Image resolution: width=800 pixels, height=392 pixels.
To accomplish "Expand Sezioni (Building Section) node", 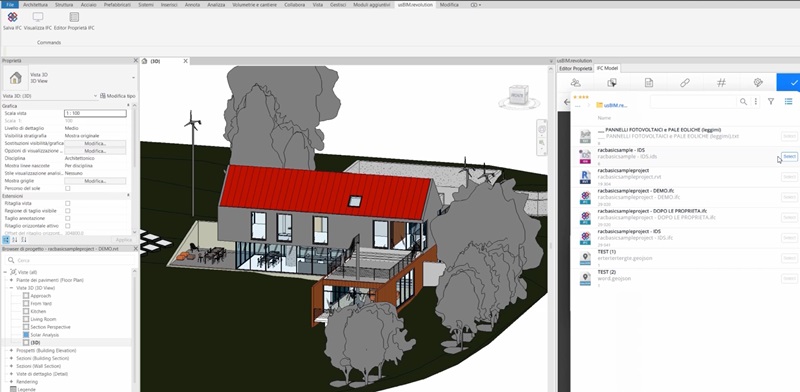I will 11,358.
